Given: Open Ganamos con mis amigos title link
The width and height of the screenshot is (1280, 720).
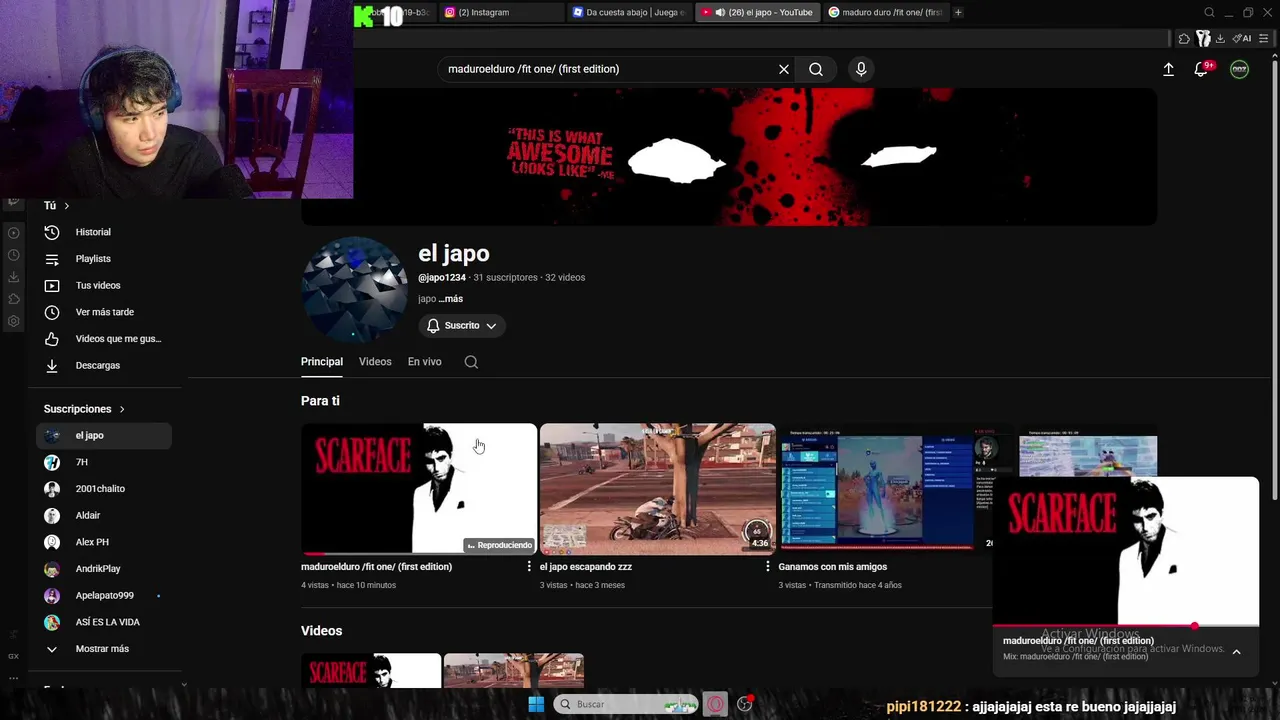Looking at the screenshot, I should (x=833, y=567).
